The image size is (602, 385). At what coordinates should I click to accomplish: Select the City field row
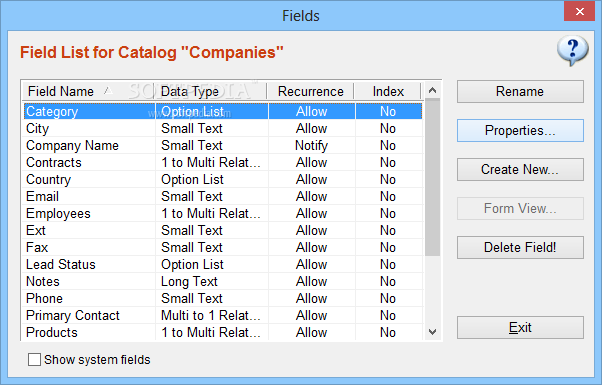[223, 128]
